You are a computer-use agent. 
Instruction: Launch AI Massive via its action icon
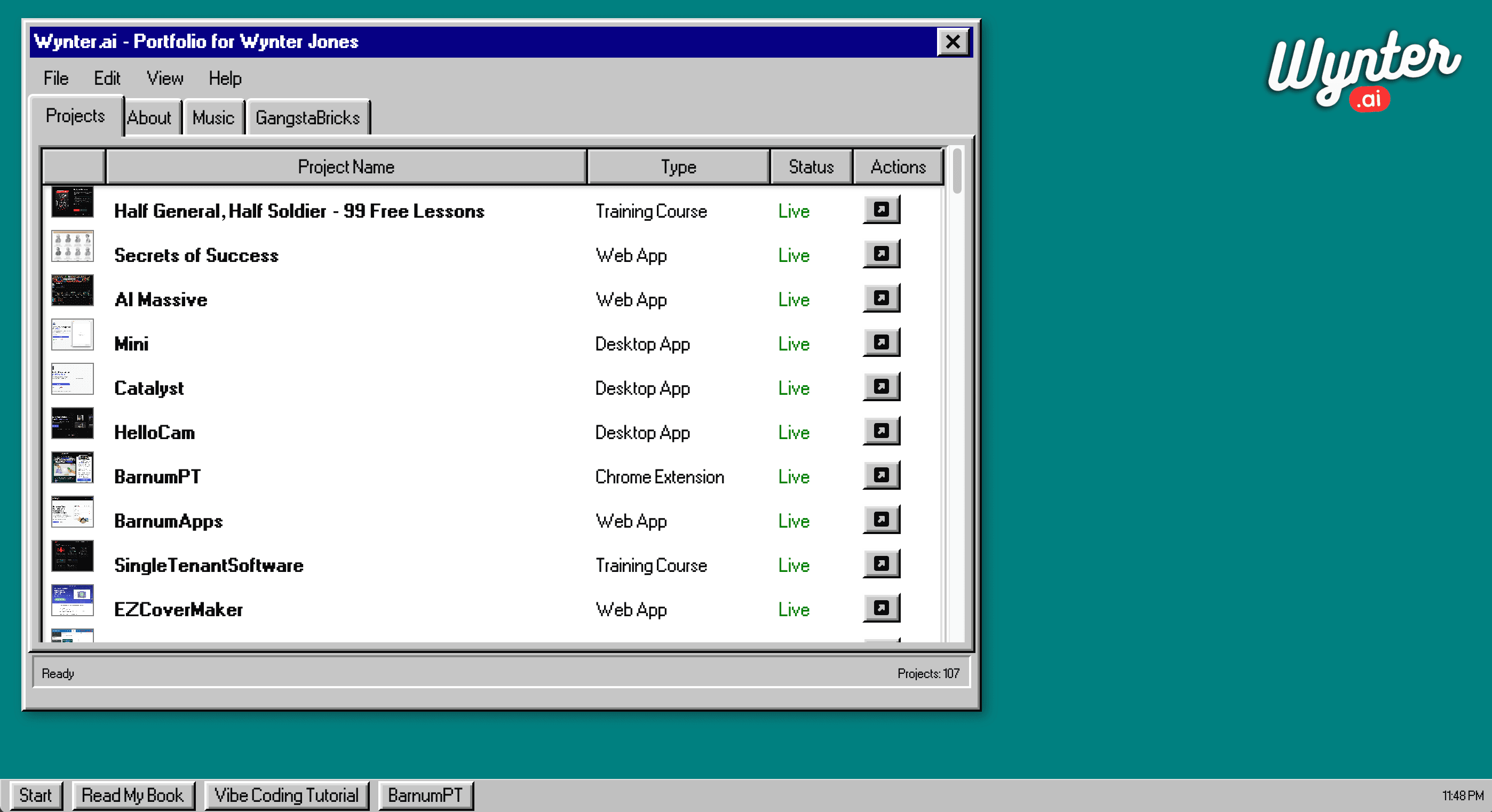point(881,298)
